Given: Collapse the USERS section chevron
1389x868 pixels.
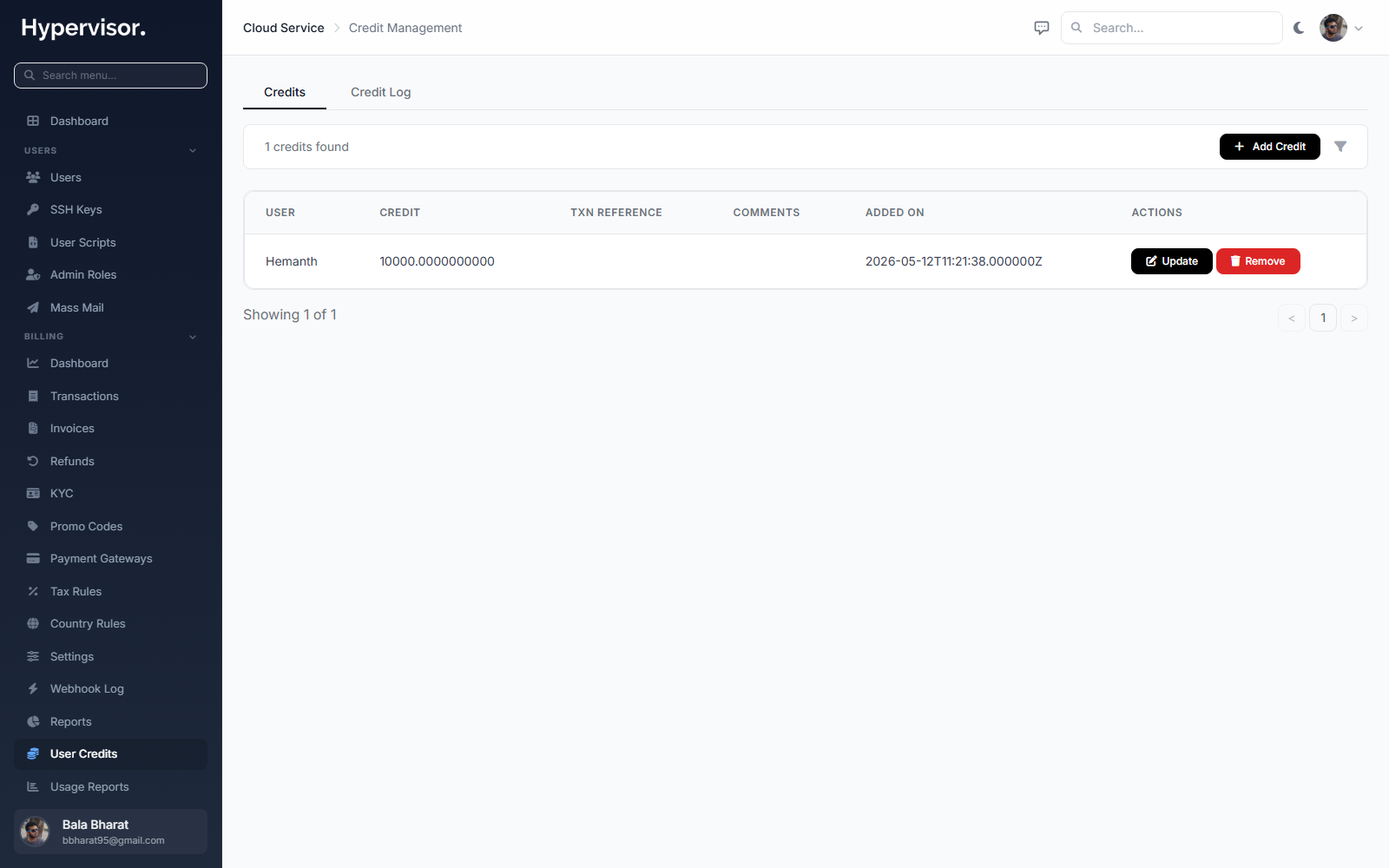Looking at the screenshot, I should [x=193, y=151].
